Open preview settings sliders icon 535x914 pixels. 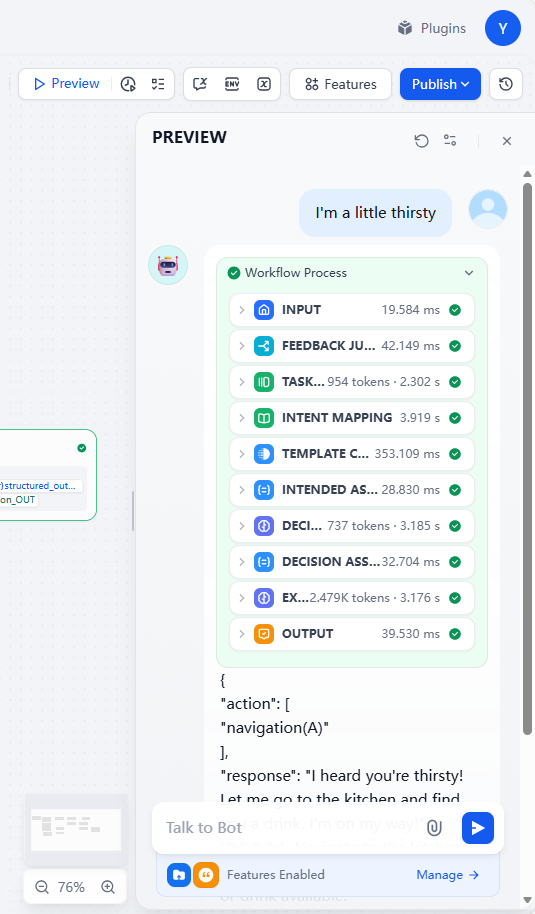[x=450, y=140]
